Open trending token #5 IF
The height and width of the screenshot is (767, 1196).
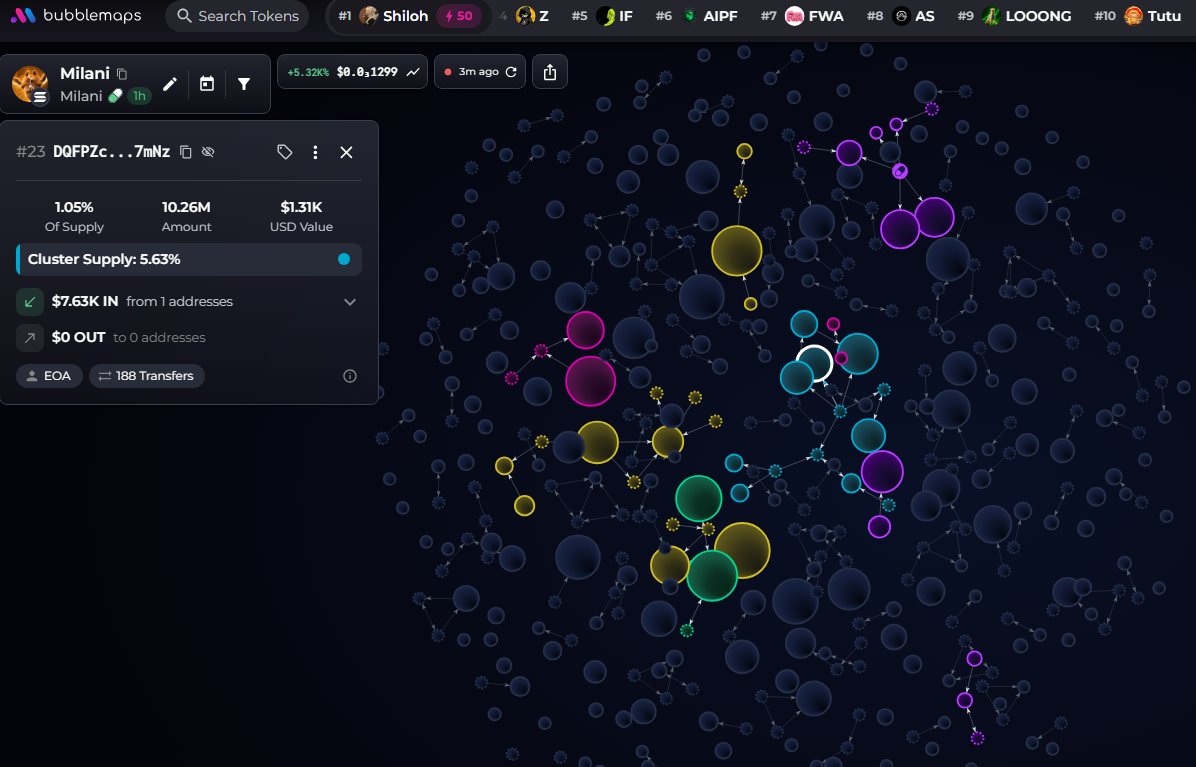(602, 16)
